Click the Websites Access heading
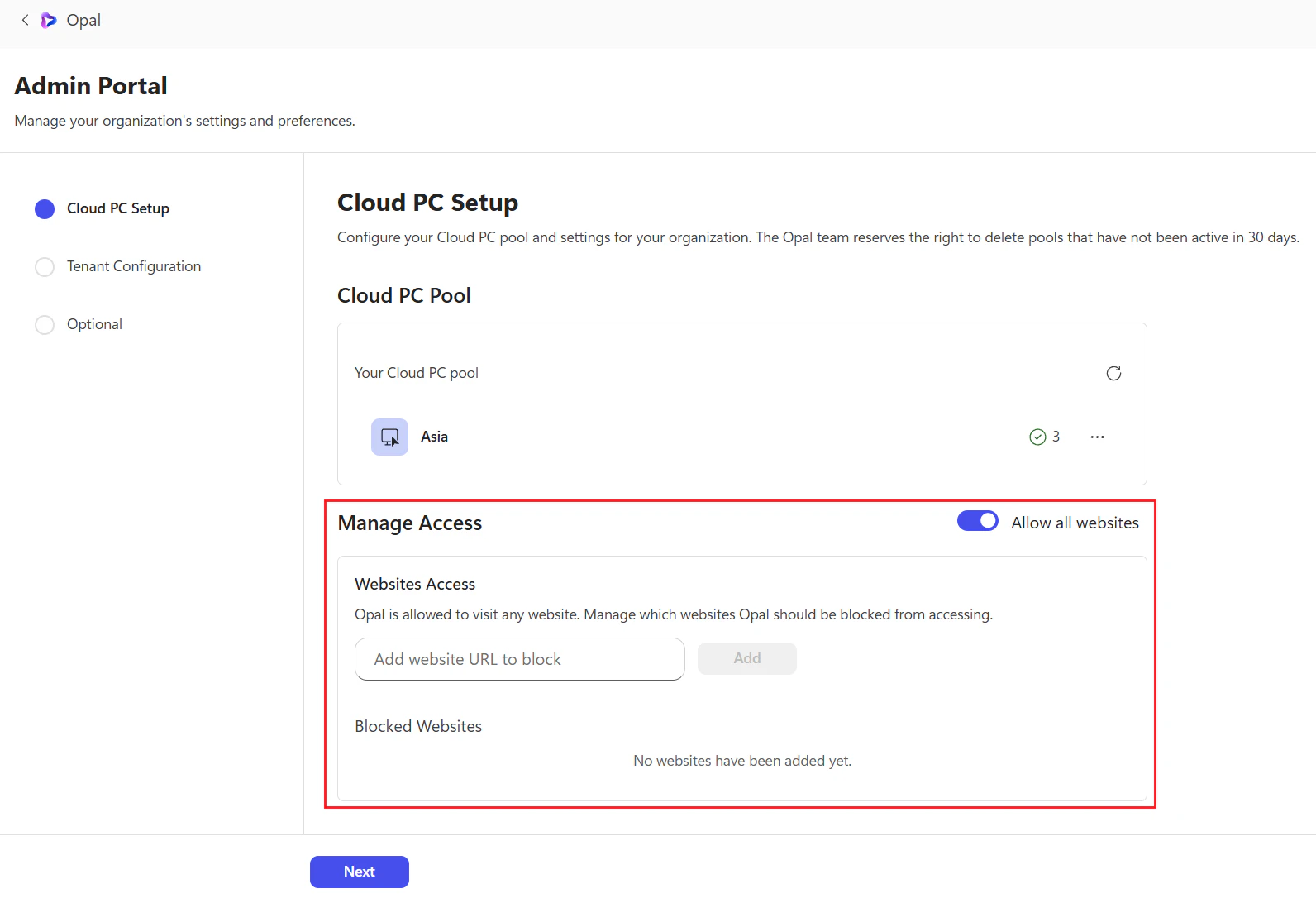 pyautogui.click(x=415, y=584)
